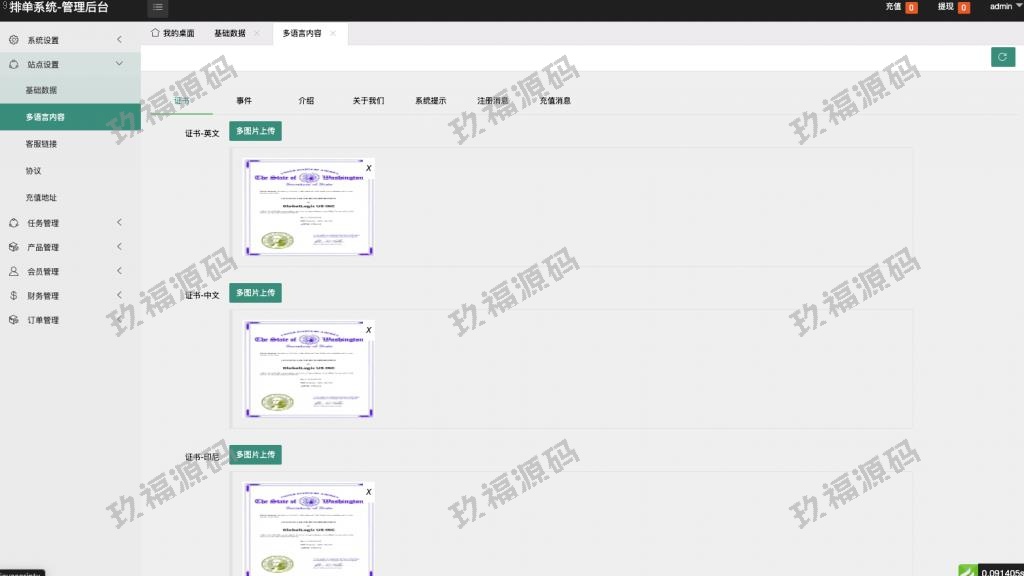The height and width of the screenshot is (576, 1024).
Task: Click the 会员管理 user icon
Action: pos(13,271)
